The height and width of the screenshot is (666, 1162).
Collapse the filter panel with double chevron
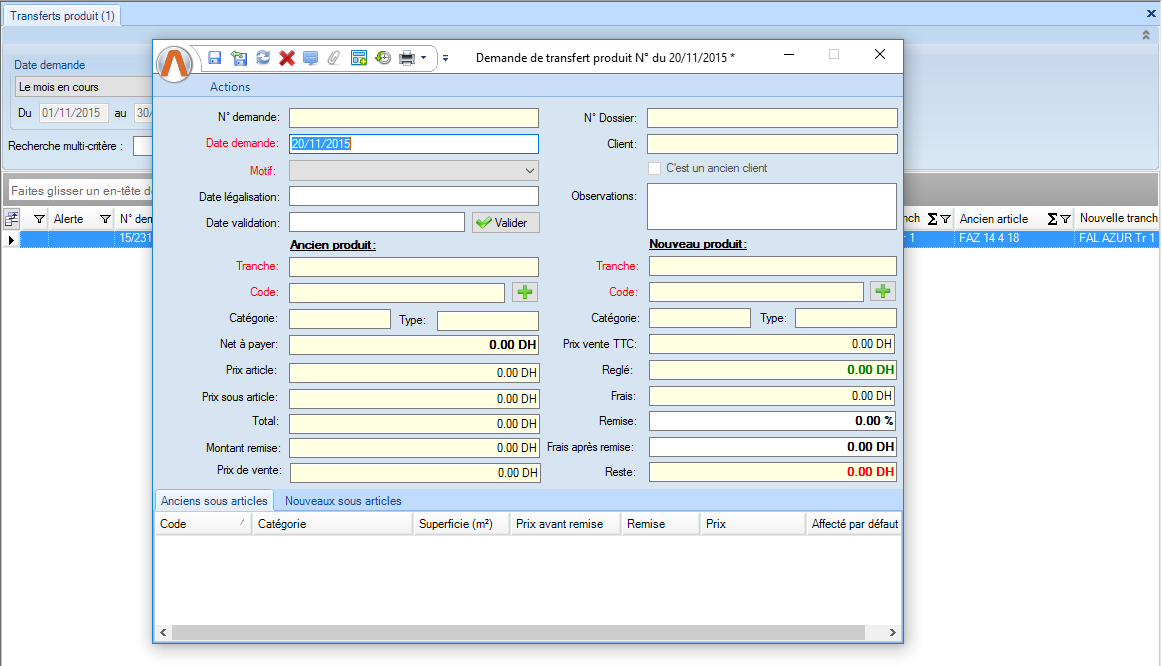point(1146,35)
